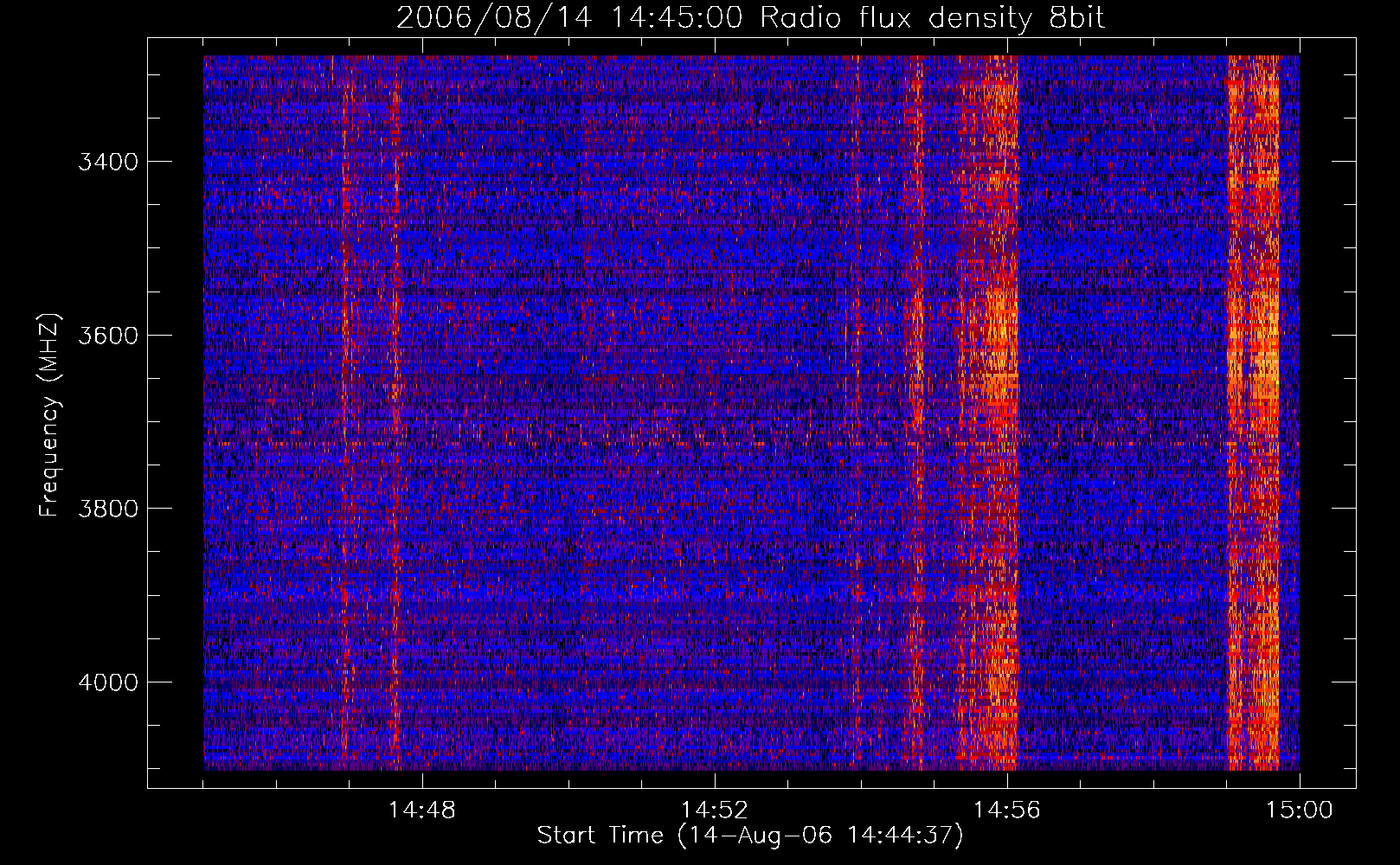Select the 3800 frequency tick label

point(108,509)
